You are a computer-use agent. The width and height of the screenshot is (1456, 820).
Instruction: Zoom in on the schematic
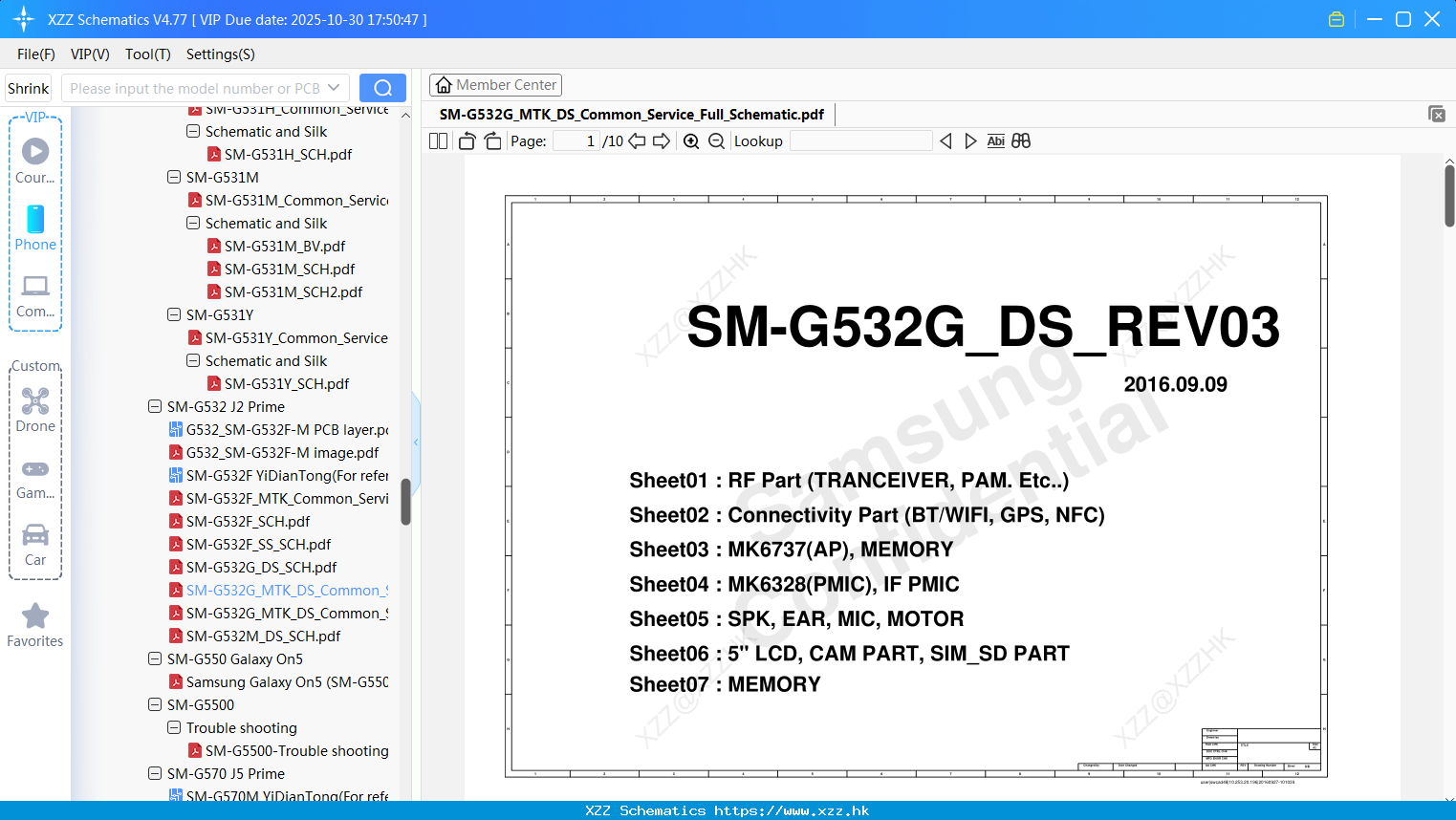691,141
